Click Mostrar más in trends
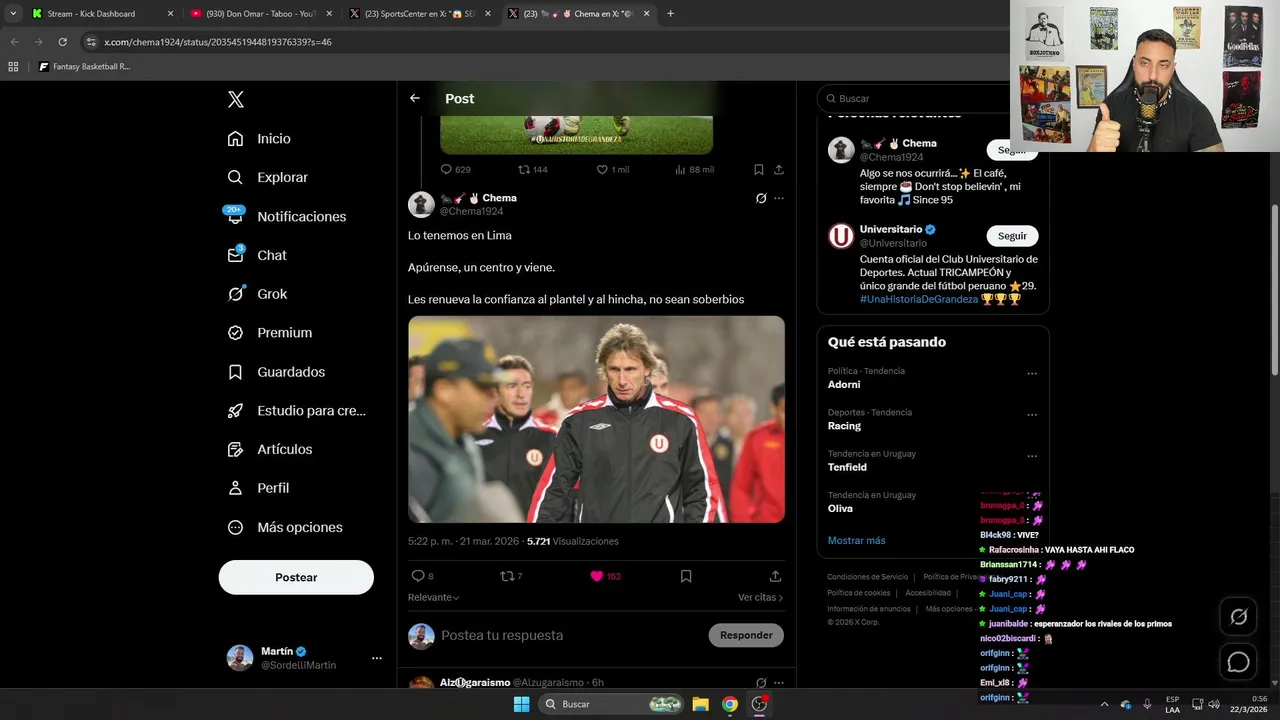 coord(856,540)
